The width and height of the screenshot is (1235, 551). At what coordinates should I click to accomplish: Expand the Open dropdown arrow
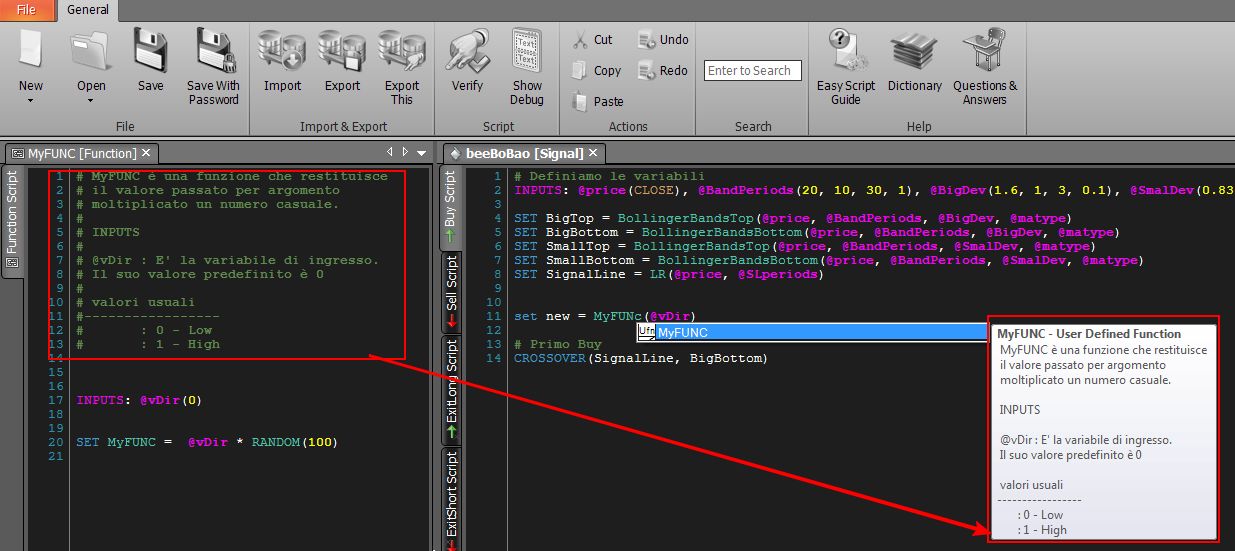[91, 100]
